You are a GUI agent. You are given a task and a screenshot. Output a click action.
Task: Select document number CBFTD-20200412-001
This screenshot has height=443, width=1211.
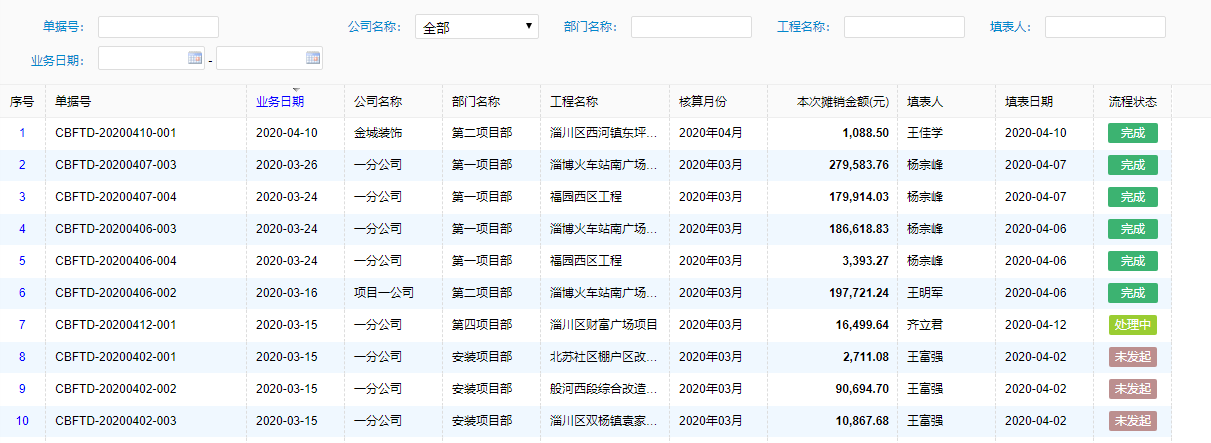tap(116, 325)
